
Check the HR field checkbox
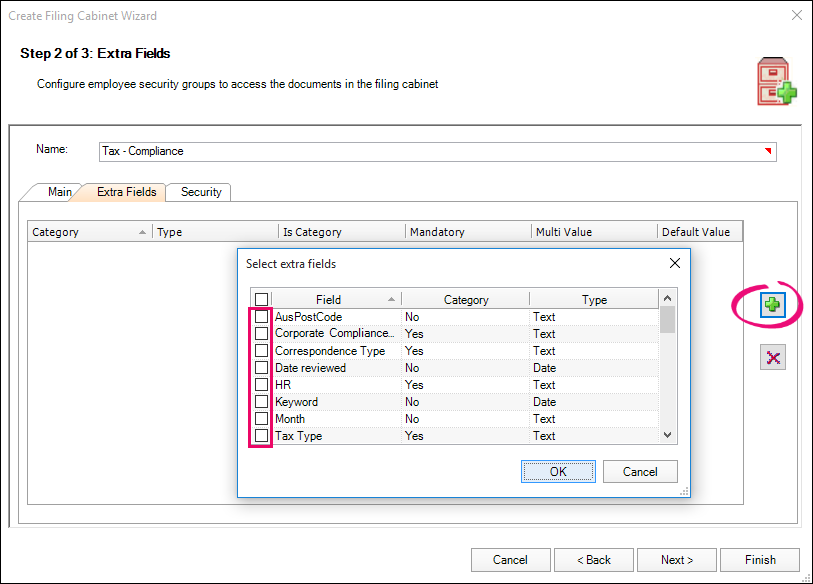point(261,385)
